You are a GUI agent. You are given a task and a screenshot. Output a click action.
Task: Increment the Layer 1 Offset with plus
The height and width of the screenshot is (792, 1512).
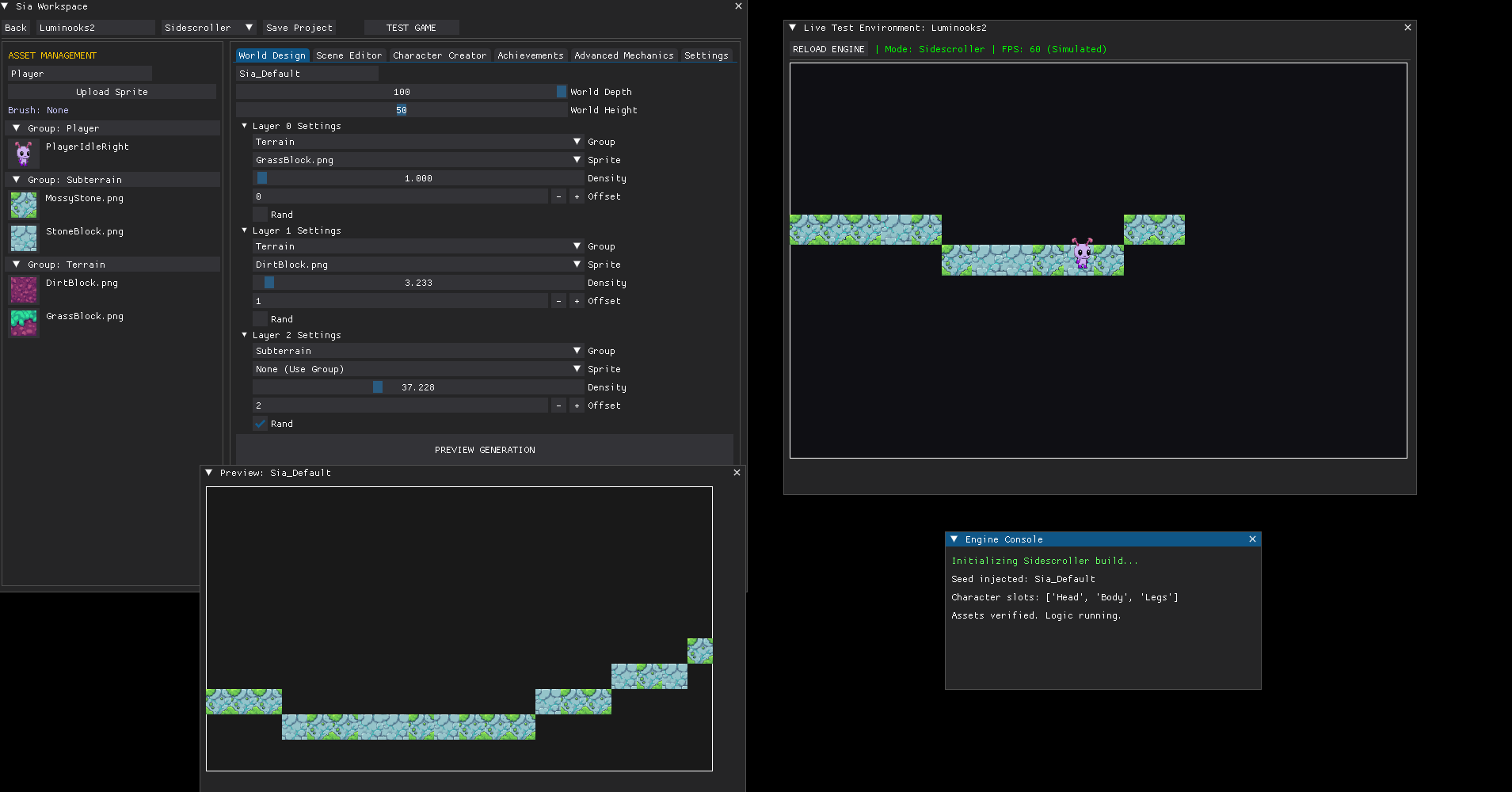pyautogui.click(x=577, y=301)
